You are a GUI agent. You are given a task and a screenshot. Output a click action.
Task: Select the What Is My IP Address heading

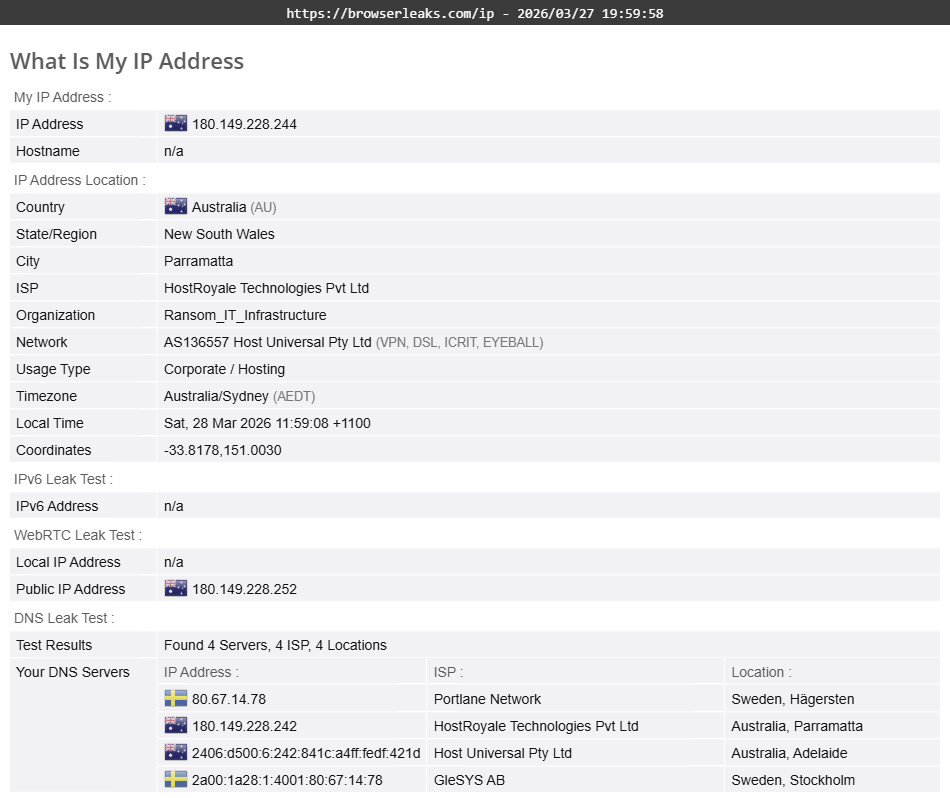(126, 61)
